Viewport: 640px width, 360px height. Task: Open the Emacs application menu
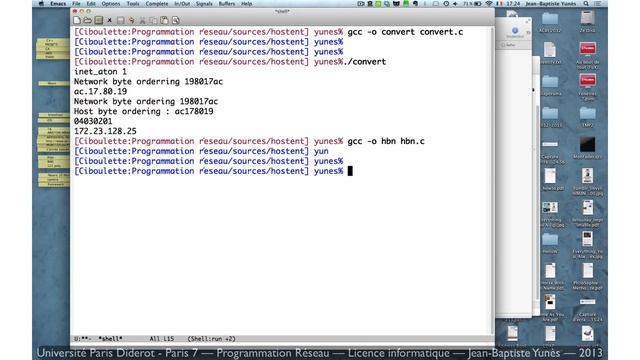coord(58,4)
